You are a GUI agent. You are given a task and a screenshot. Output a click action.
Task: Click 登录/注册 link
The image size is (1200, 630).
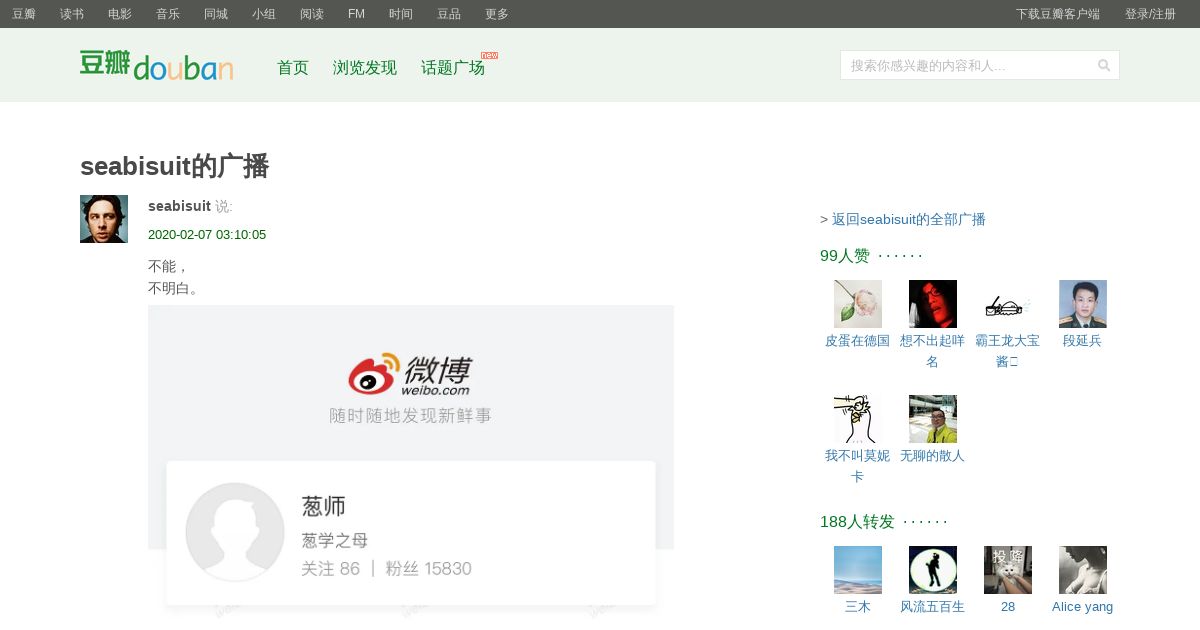point(1150,14)
